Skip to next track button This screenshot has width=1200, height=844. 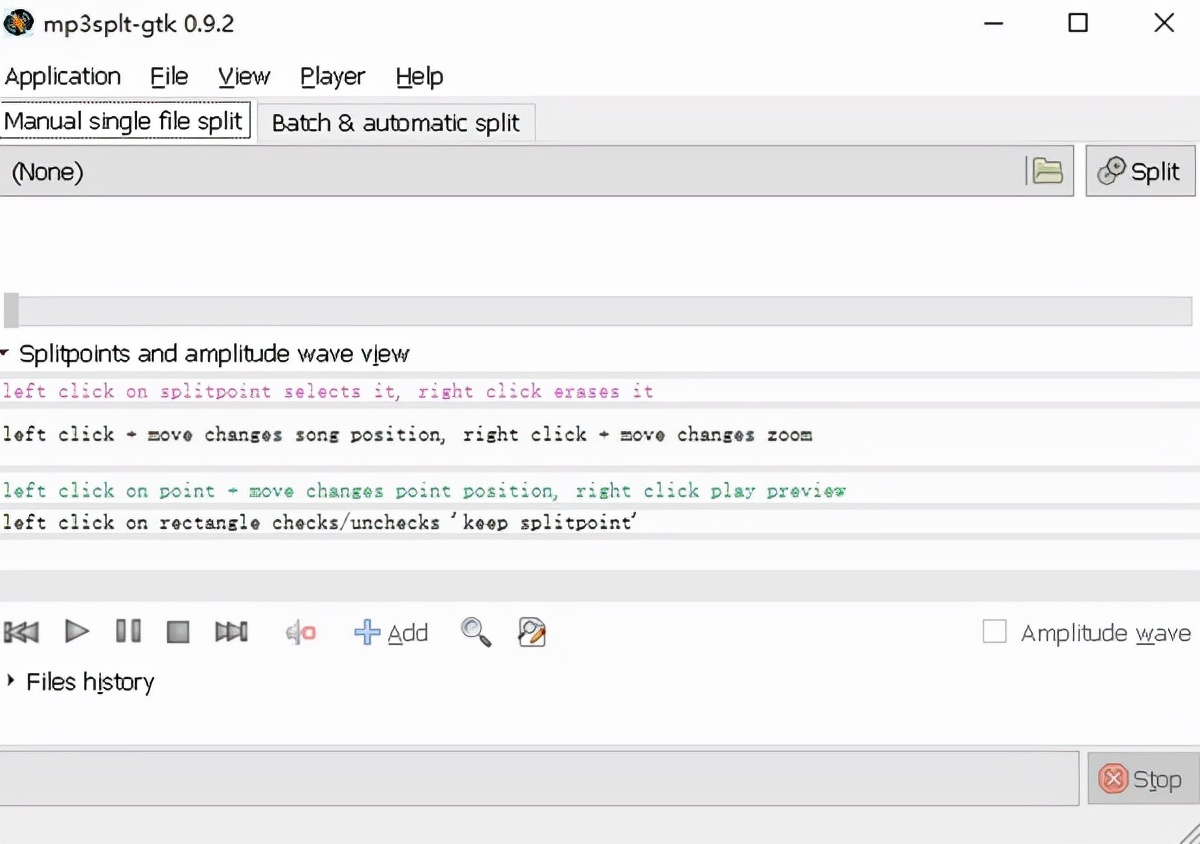pyautogui.click(x=231, y=632)
